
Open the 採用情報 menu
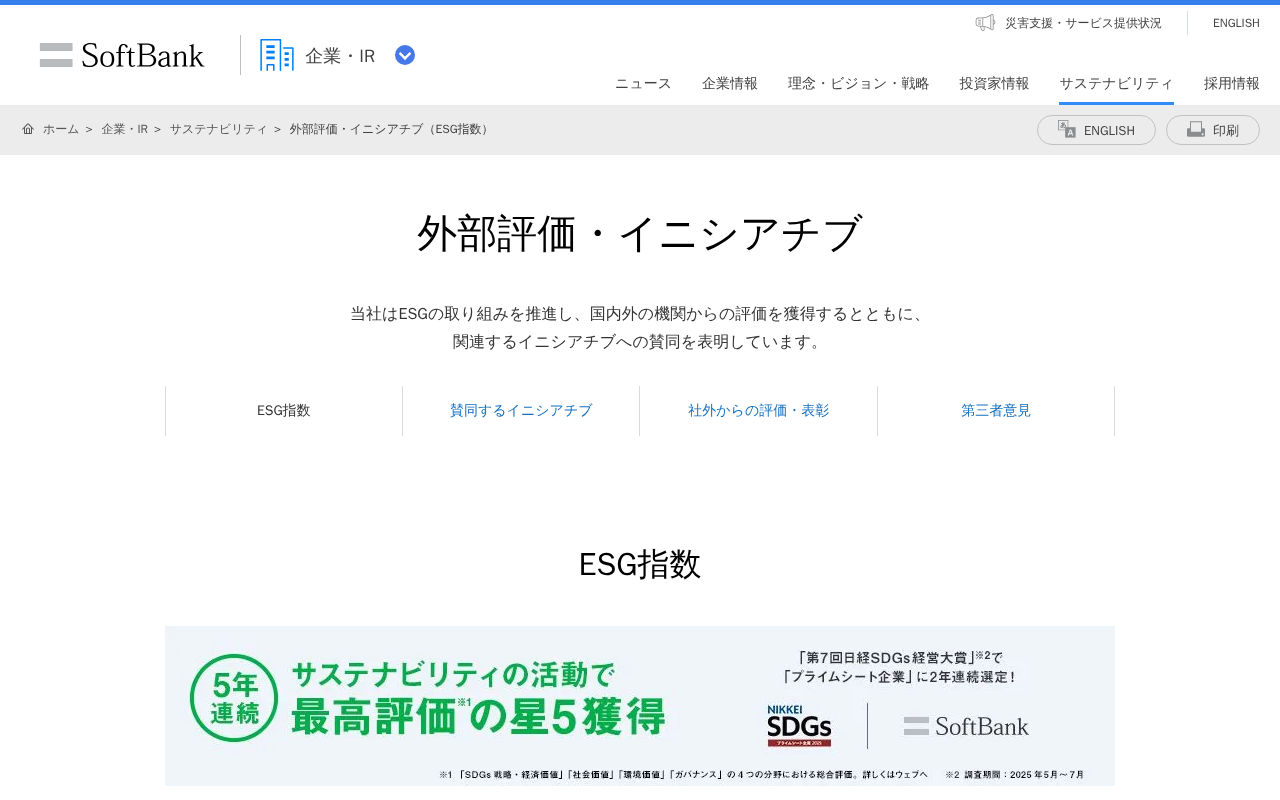point(1232,83)
